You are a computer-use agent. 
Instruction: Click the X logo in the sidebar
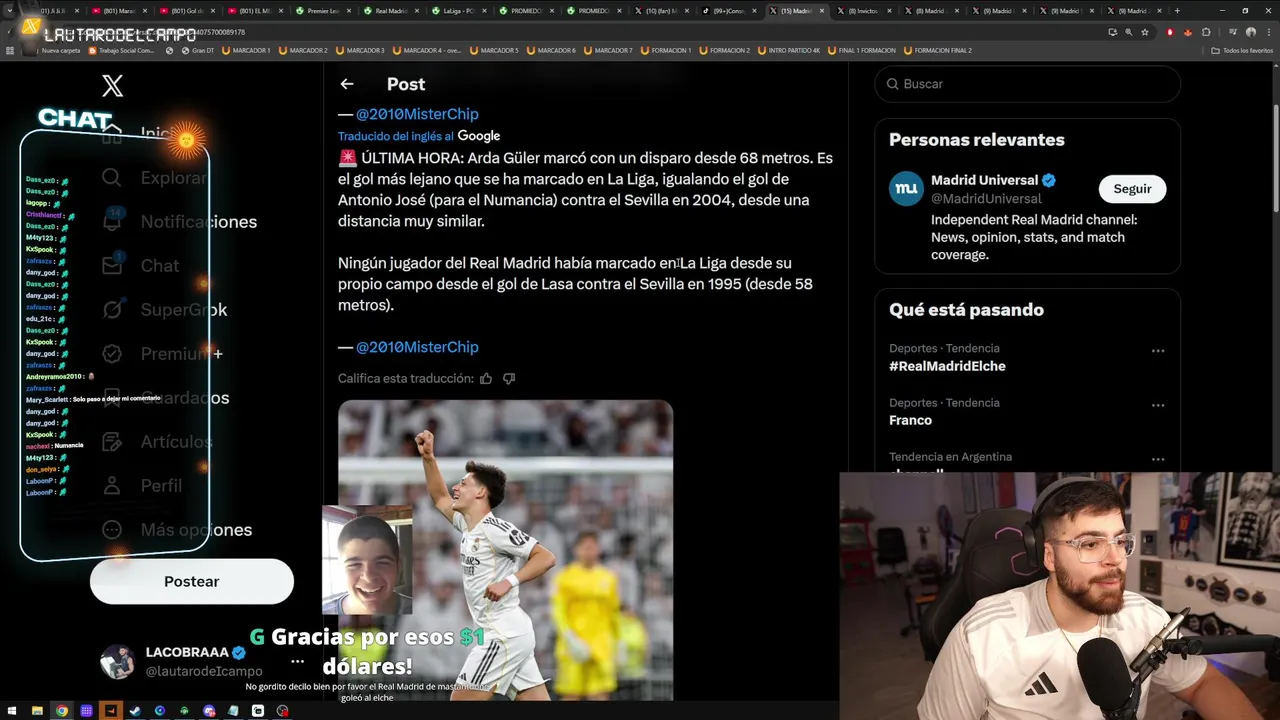pyautogui.click(x=113, y=86)
